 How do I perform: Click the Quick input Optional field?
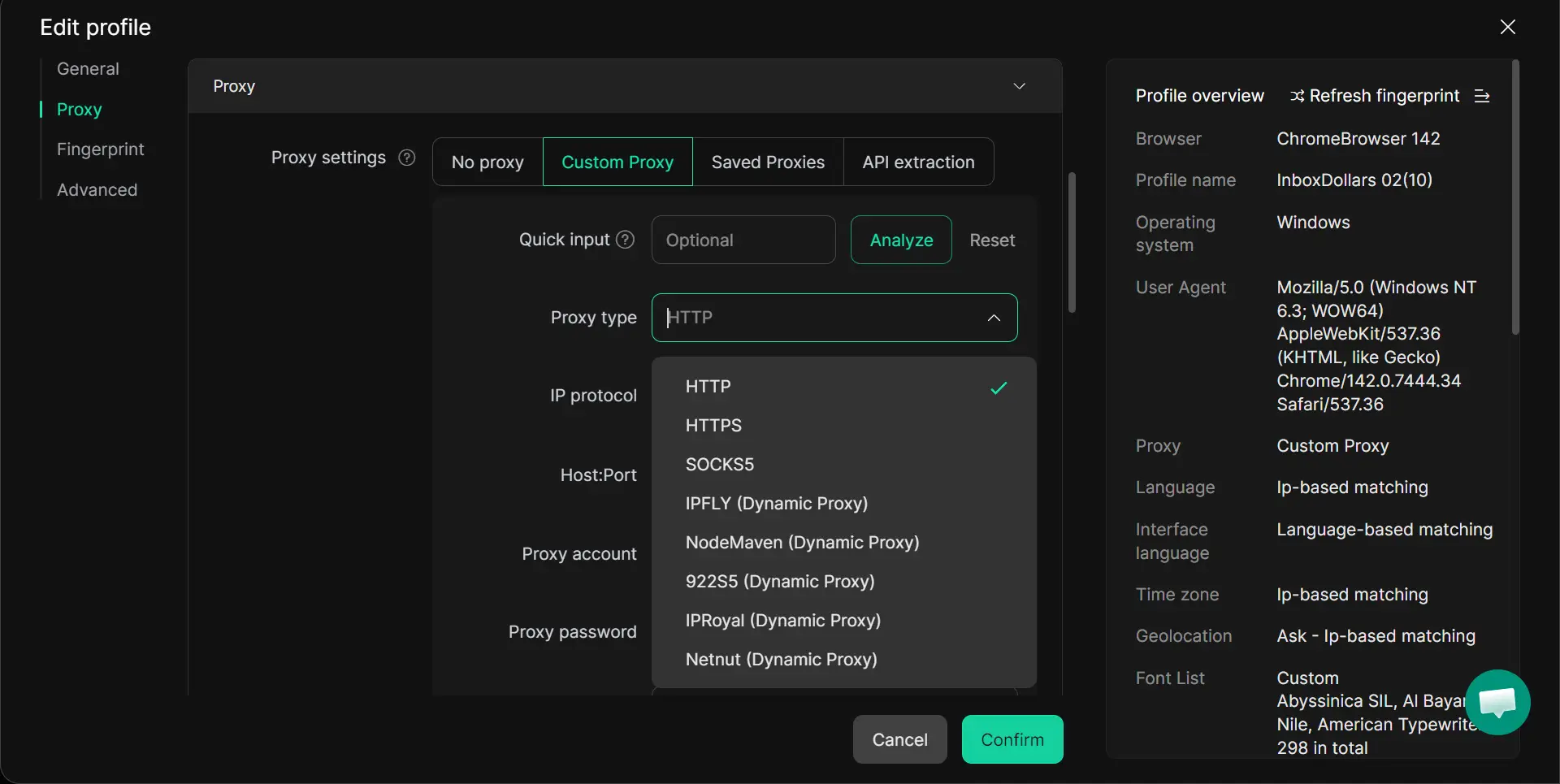click(x=743, y=240)
